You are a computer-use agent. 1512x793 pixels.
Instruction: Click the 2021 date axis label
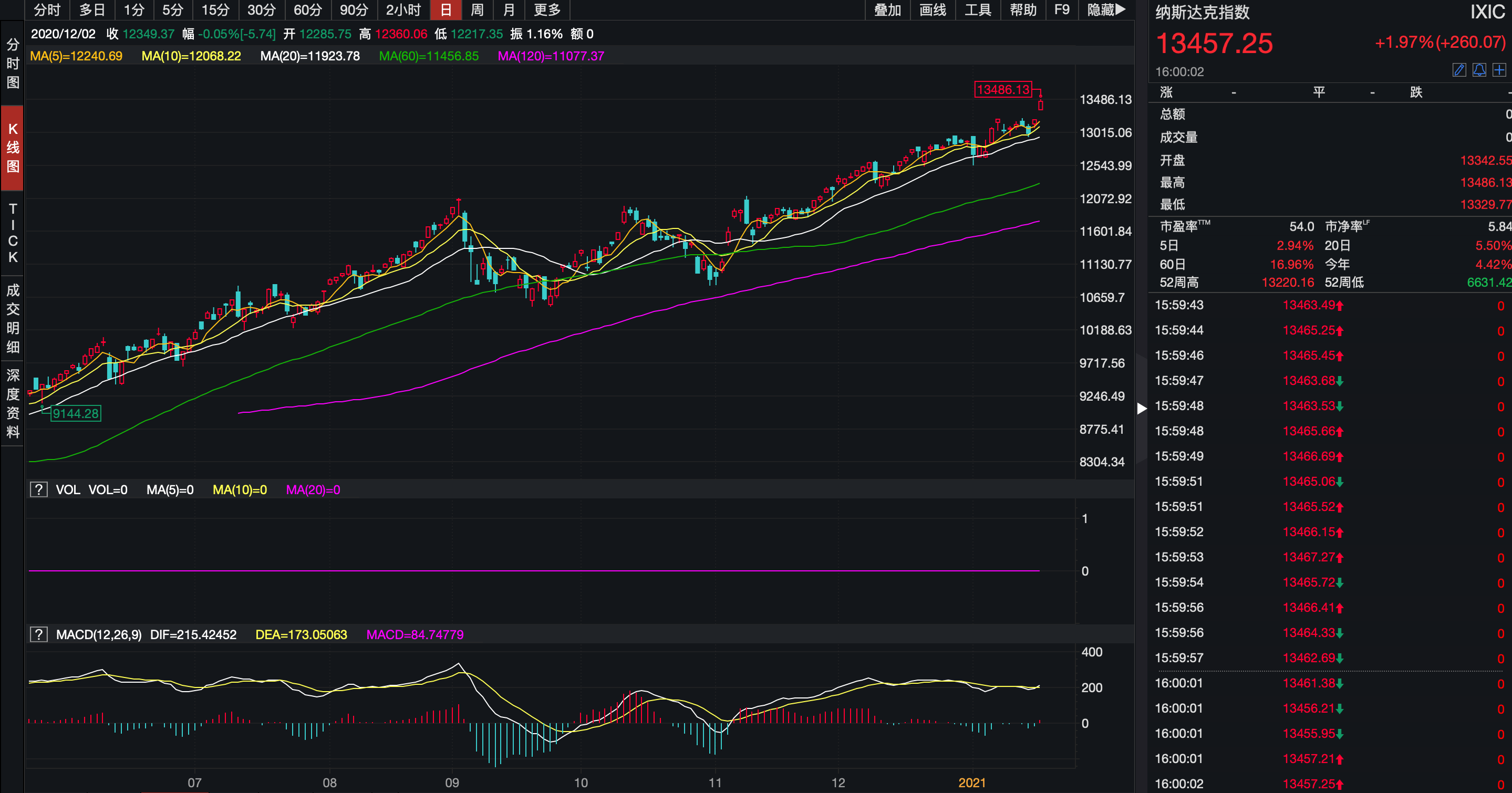tap(972, 782)
